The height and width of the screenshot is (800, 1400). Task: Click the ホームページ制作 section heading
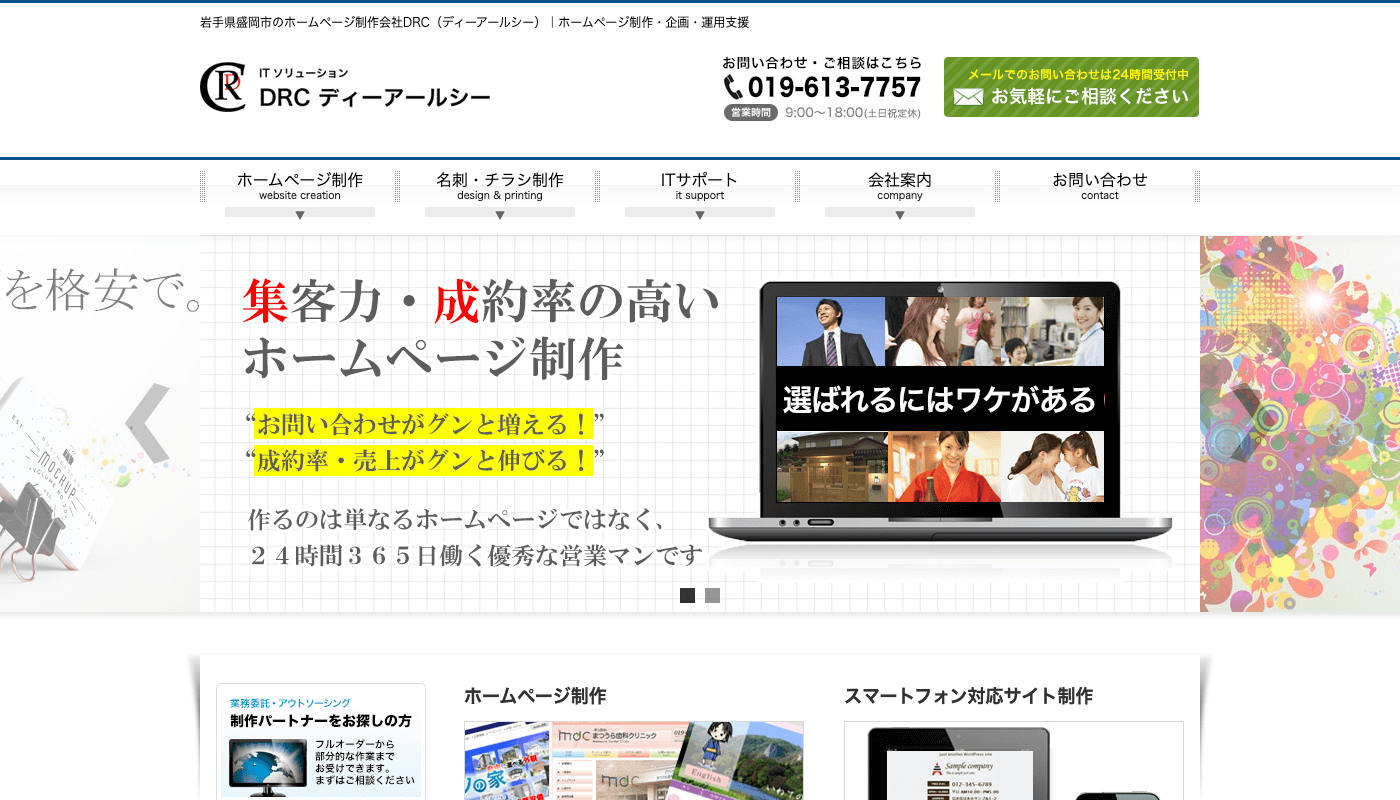point(535,696)
